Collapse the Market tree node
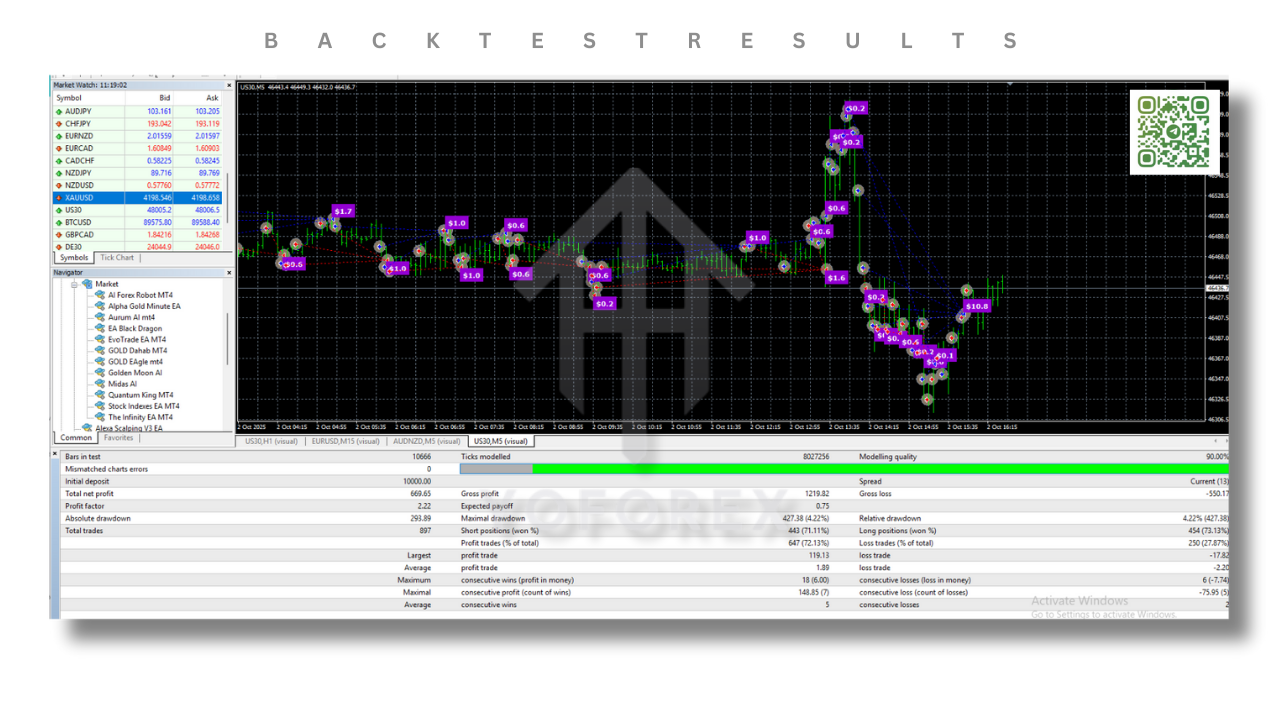 (74, 284)
